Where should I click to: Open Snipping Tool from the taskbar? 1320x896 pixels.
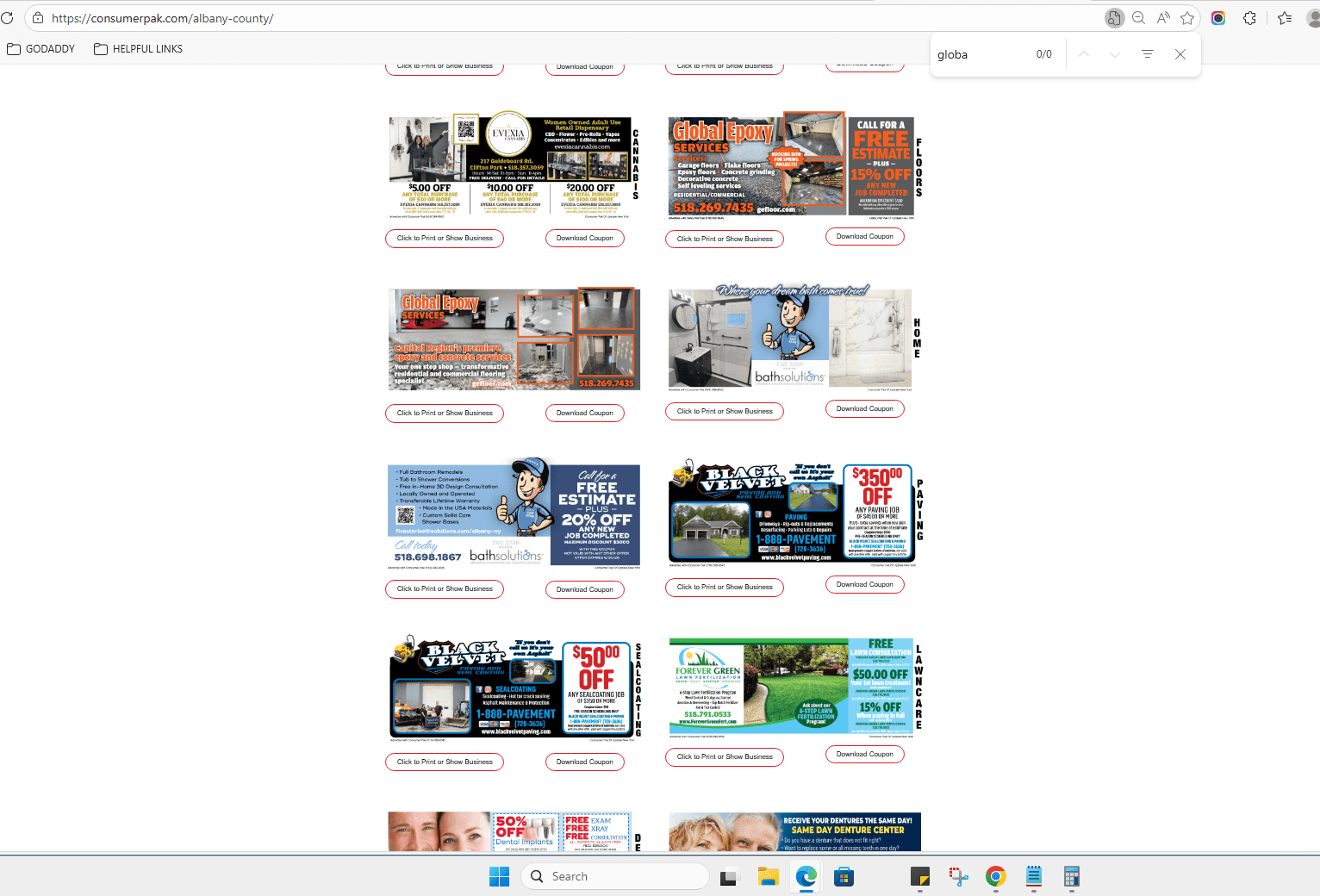(x=958, y=876)
